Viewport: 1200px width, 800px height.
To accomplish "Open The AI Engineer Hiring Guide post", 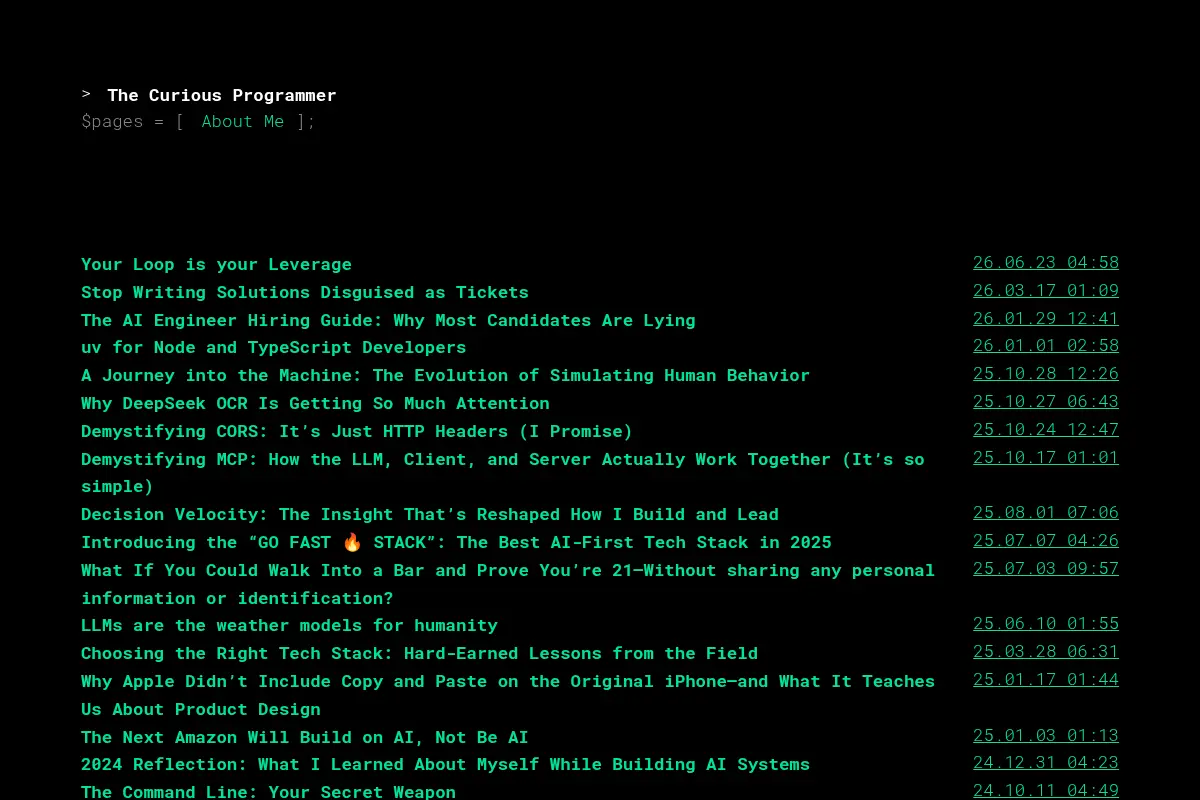I will [x=388, y=320].
